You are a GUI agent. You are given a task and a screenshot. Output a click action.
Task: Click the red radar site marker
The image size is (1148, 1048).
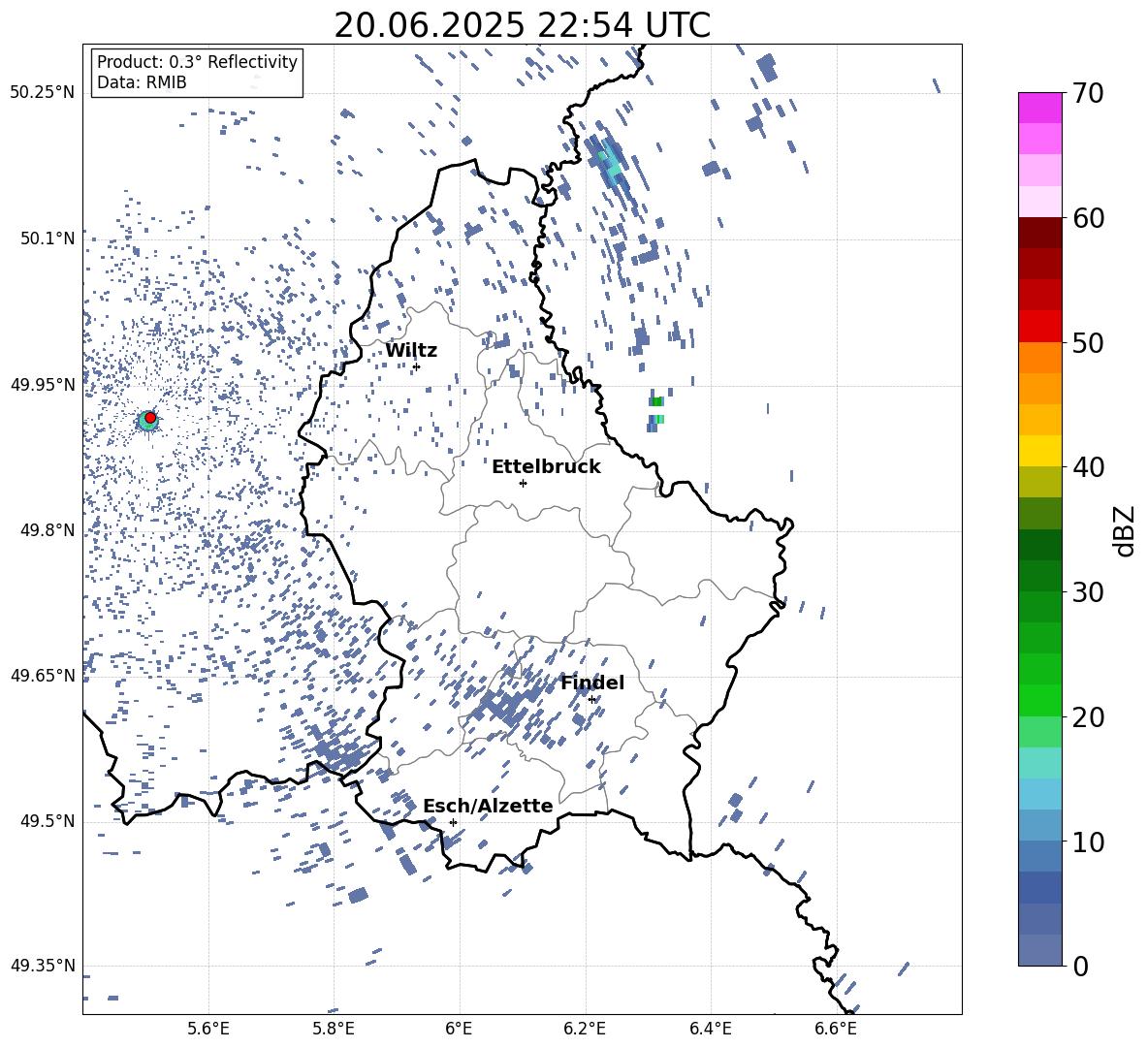click(x=150, y=418)
